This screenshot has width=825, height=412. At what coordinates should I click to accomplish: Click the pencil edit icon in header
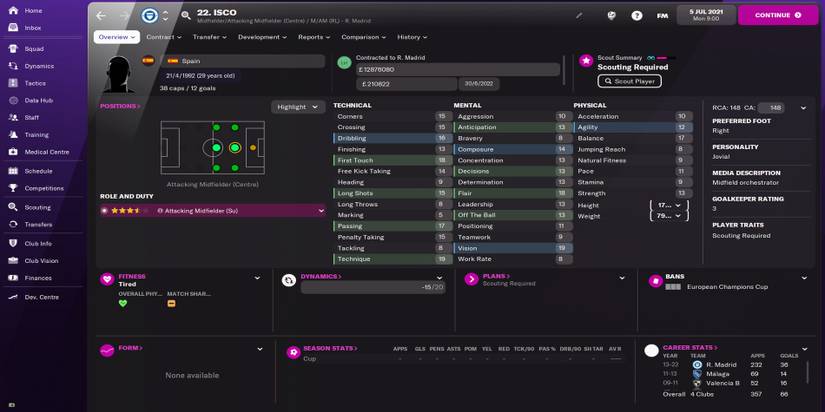click(579, 16)
